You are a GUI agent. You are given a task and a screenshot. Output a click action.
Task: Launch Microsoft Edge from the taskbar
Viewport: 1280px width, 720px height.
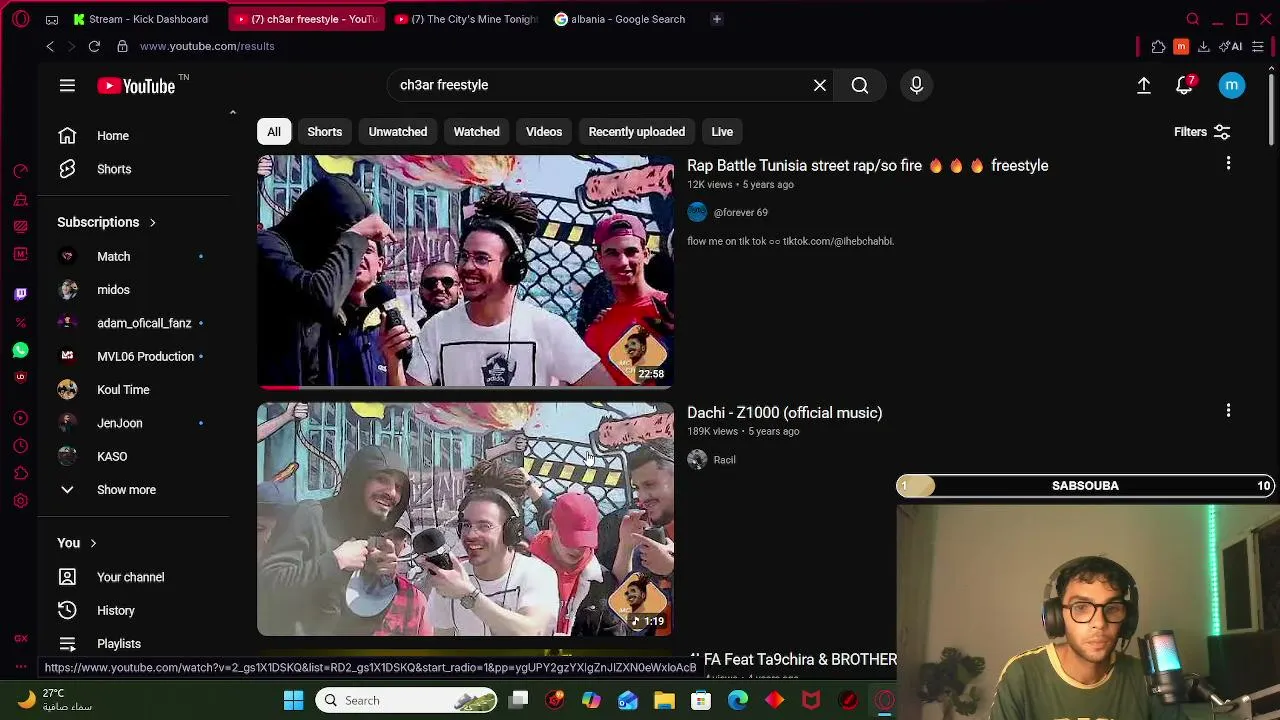pyautogui.click(x=738, y=700)
